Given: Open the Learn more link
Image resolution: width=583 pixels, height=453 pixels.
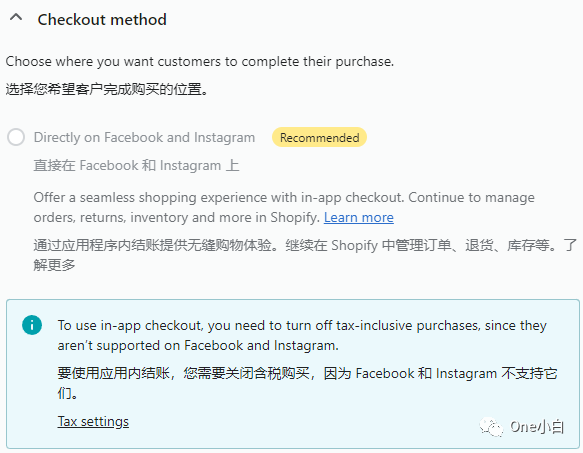Looking at the screenshot, I should pos(358,217).
